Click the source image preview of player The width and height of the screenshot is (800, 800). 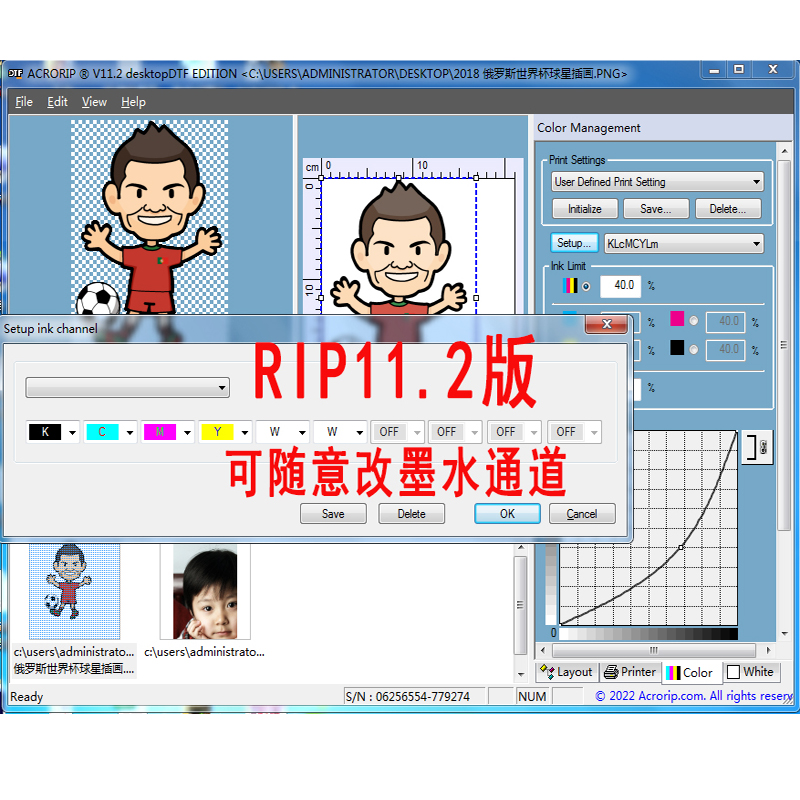(x=149, y=217)
